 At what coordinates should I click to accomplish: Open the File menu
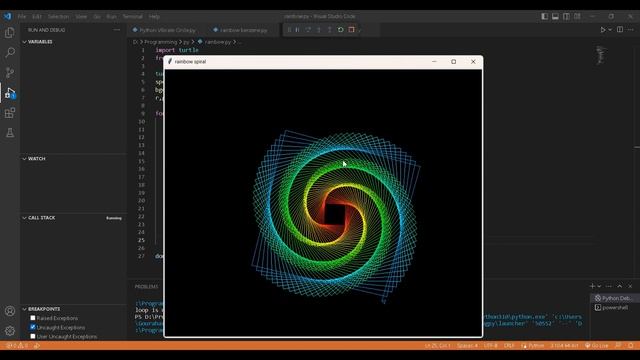[x=22, y=16]
